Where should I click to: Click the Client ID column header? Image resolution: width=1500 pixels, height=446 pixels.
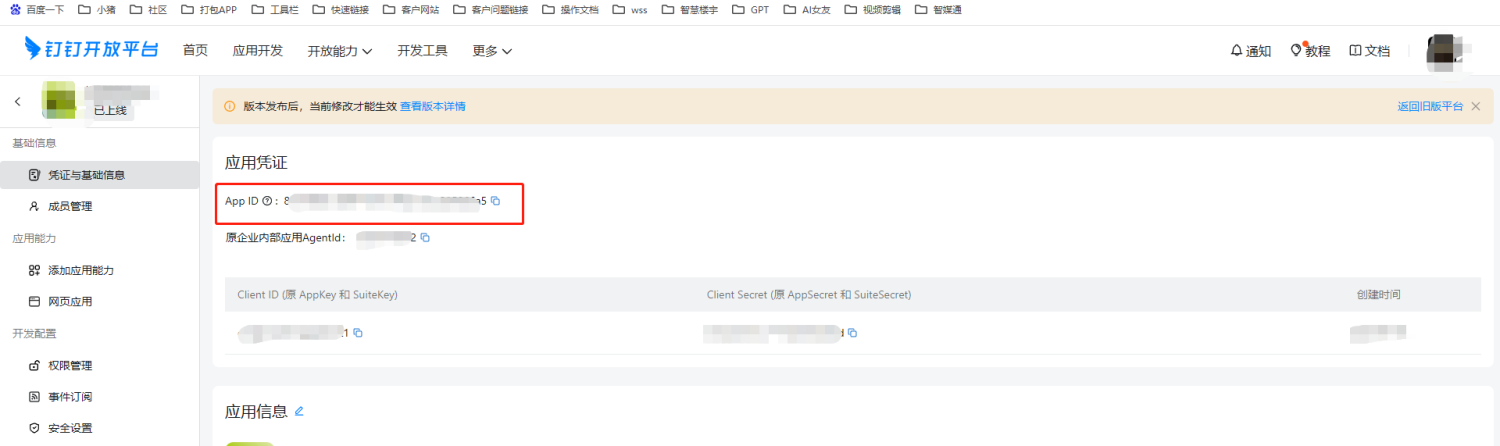pos(318,295)
